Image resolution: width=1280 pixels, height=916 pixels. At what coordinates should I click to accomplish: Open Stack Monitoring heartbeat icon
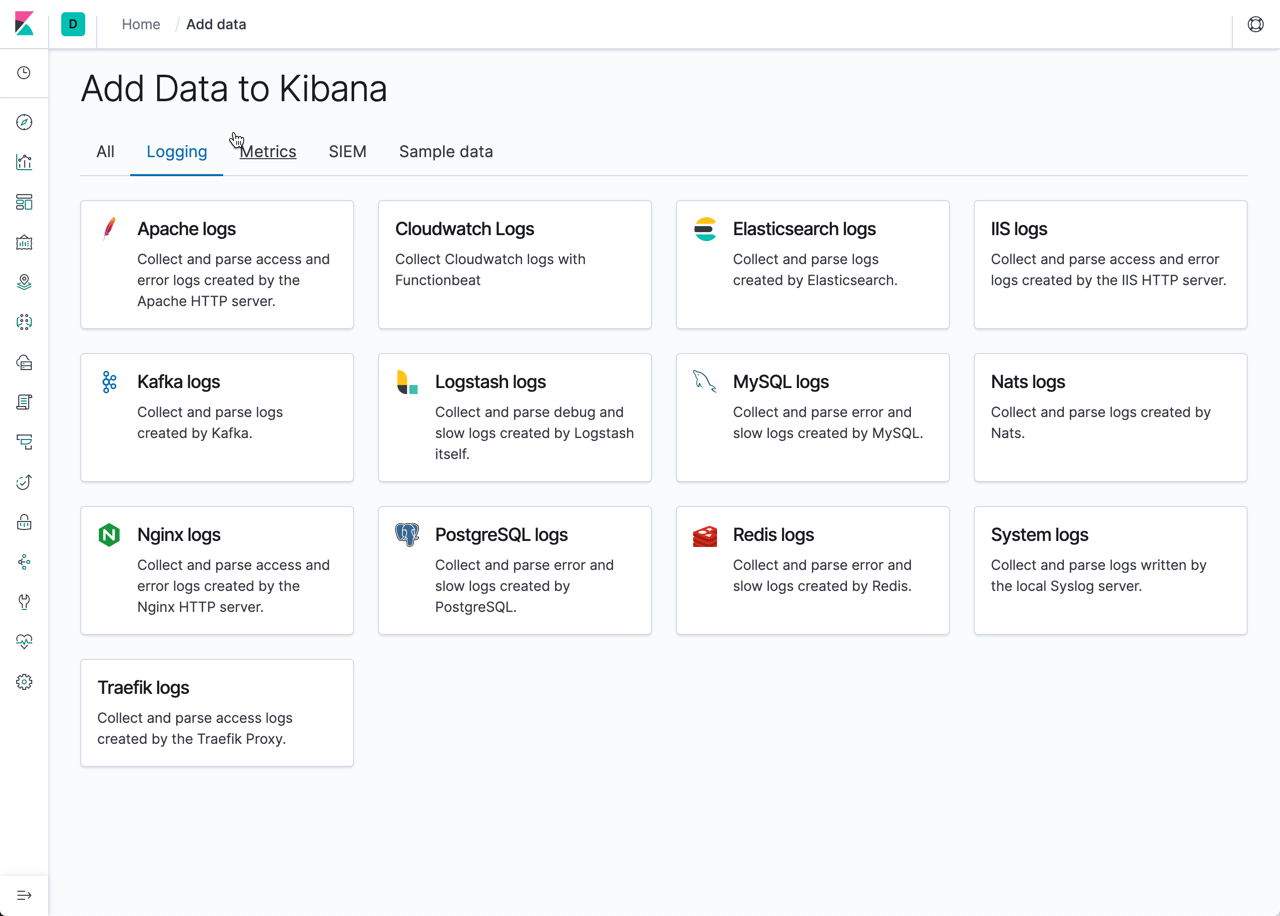23,641
